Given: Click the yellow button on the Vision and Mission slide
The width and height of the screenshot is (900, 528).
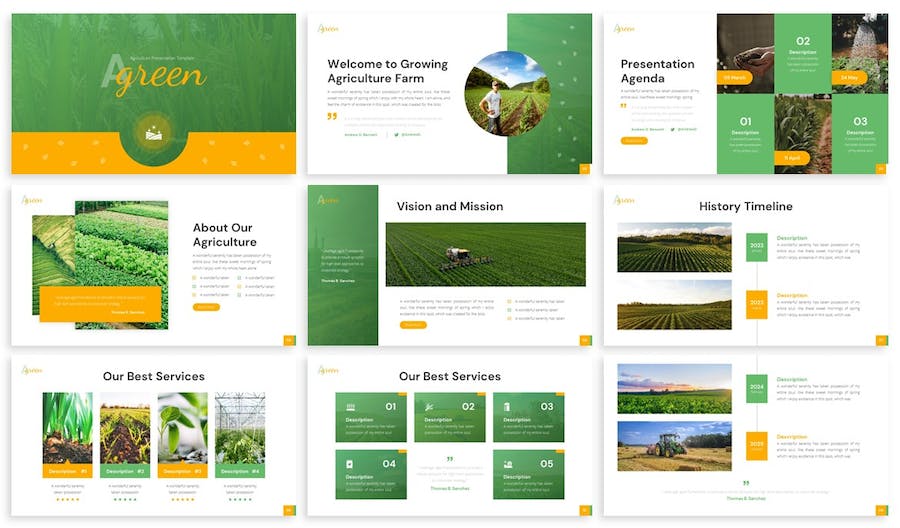Looking at the screenshot, I should tap(413, 325).
